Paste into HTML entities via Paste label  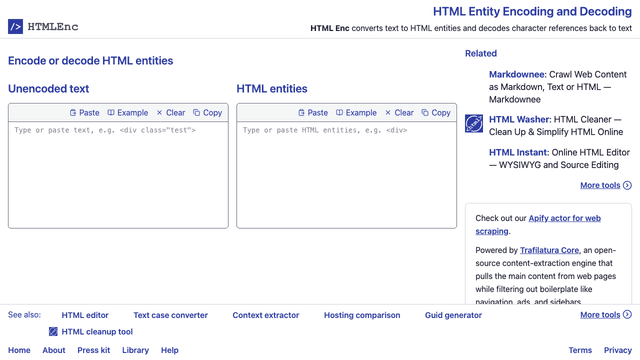(318, 113)
